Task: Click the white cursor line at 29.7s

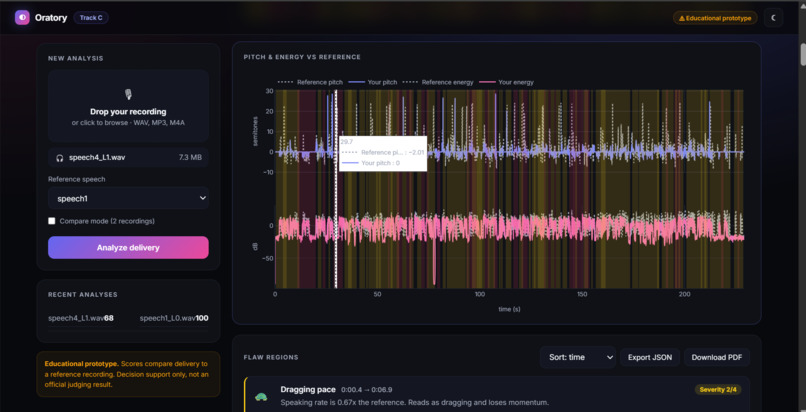Action: tap(336, 189)
